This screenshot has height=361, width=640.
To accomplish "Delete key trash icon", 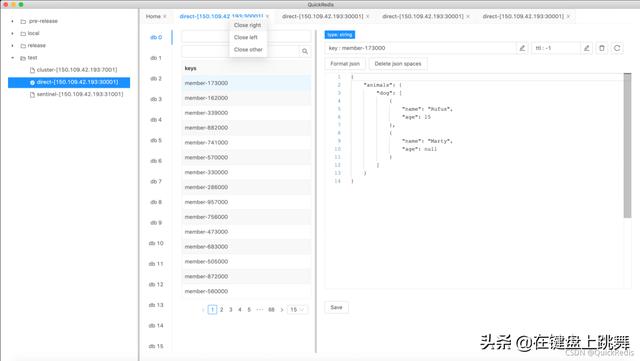I will click(x=602, y=48).
